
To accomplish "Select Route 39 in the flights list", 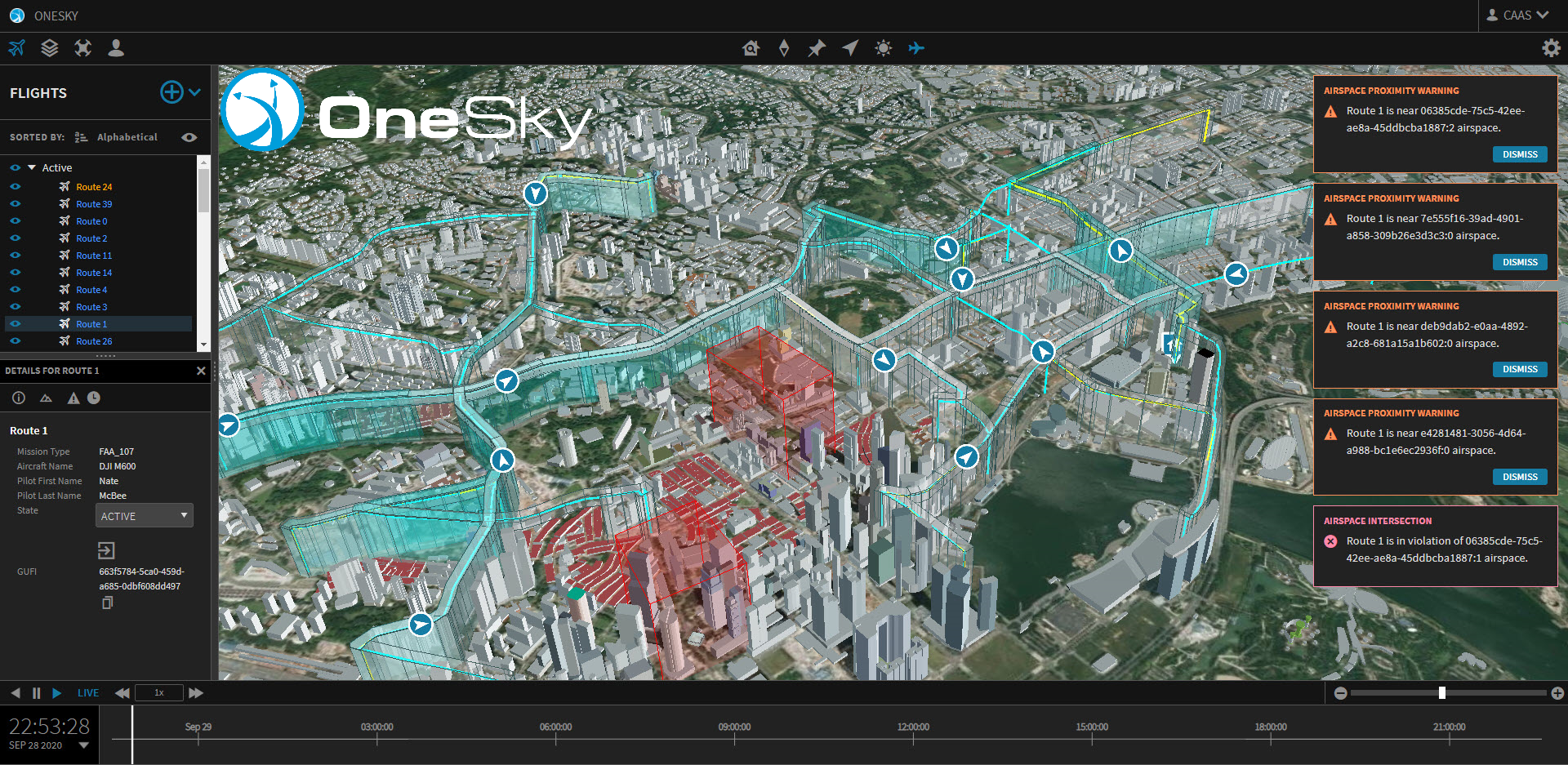I will (94, 204).
